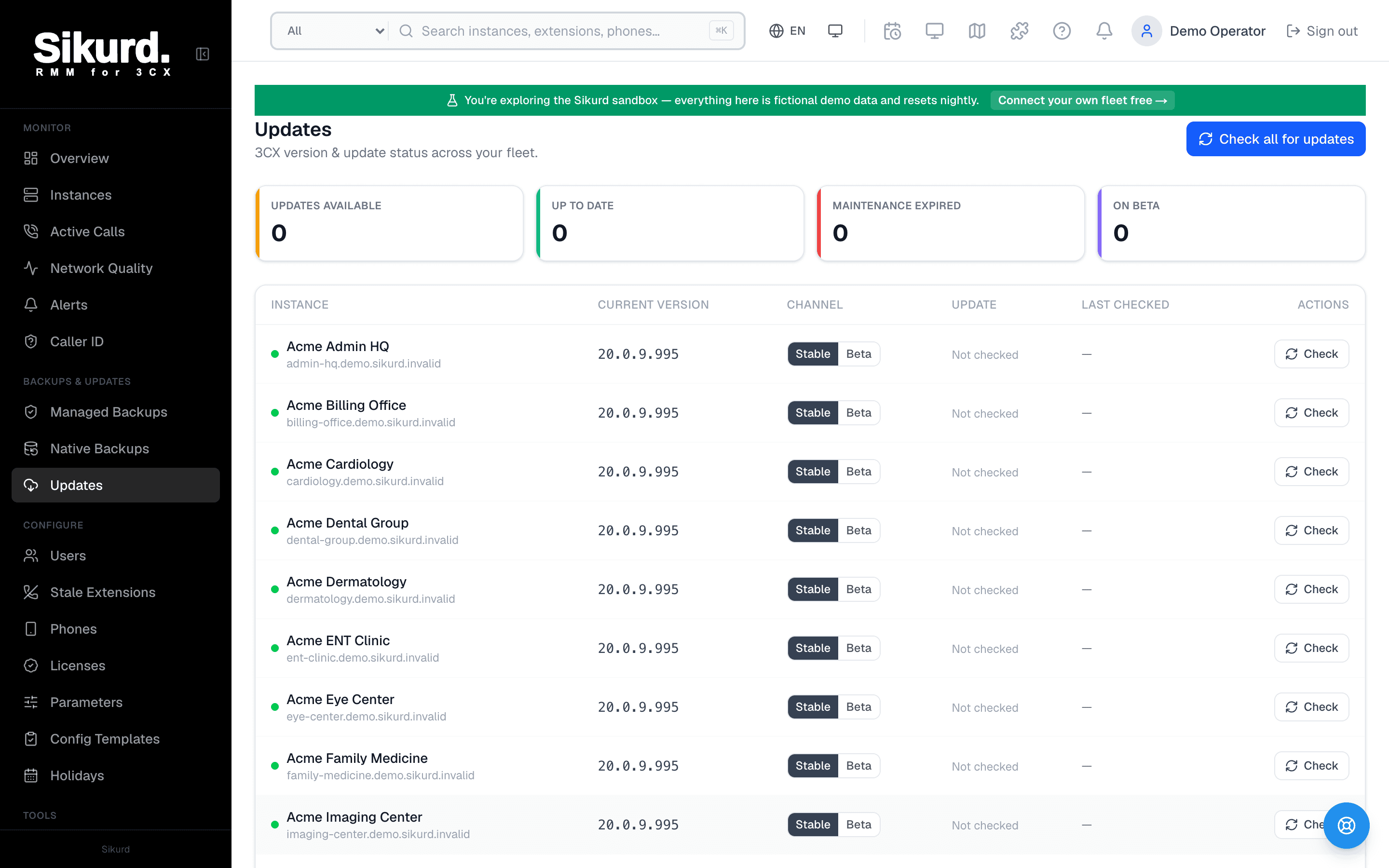
Task: Check updates for Acme Dental Group
Action: (x=1311, y=530)
